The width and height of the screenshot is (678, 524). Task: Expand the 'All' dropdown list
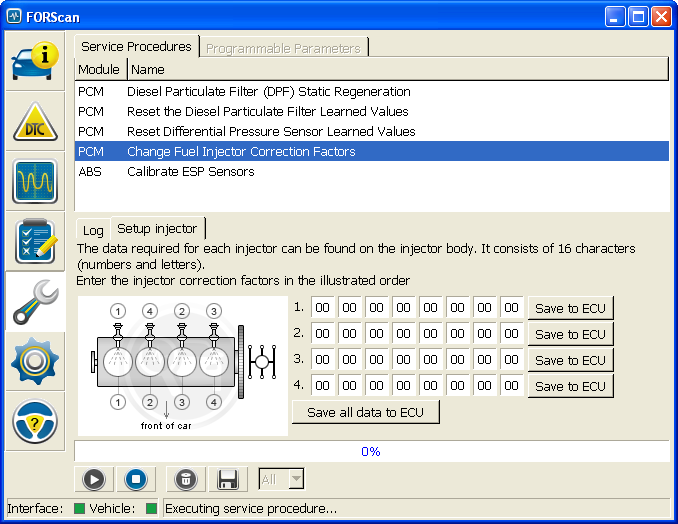pos(295,479)
